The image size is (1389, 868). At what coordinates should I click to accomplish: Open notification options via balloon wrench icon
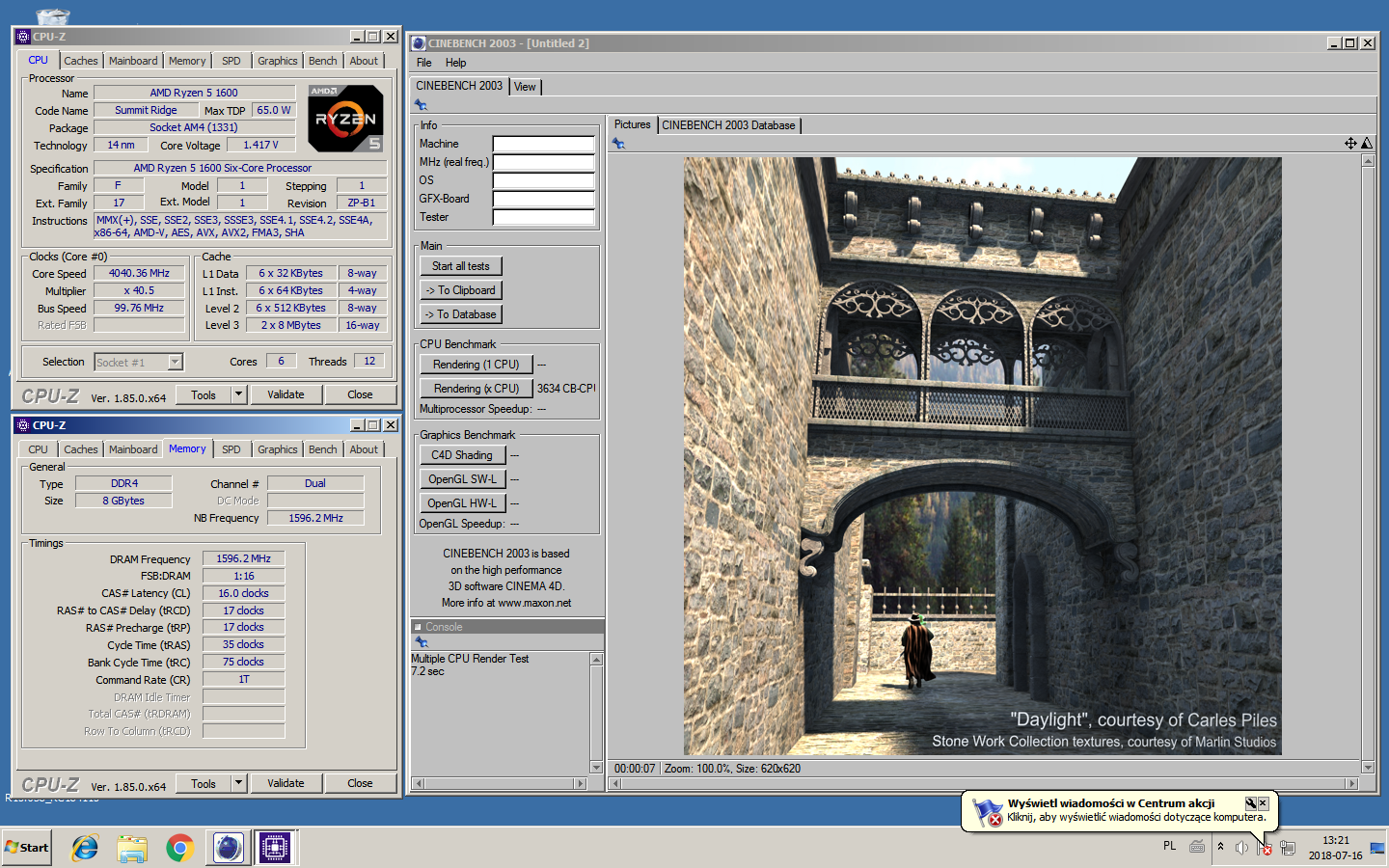(x=1250, y=802)
